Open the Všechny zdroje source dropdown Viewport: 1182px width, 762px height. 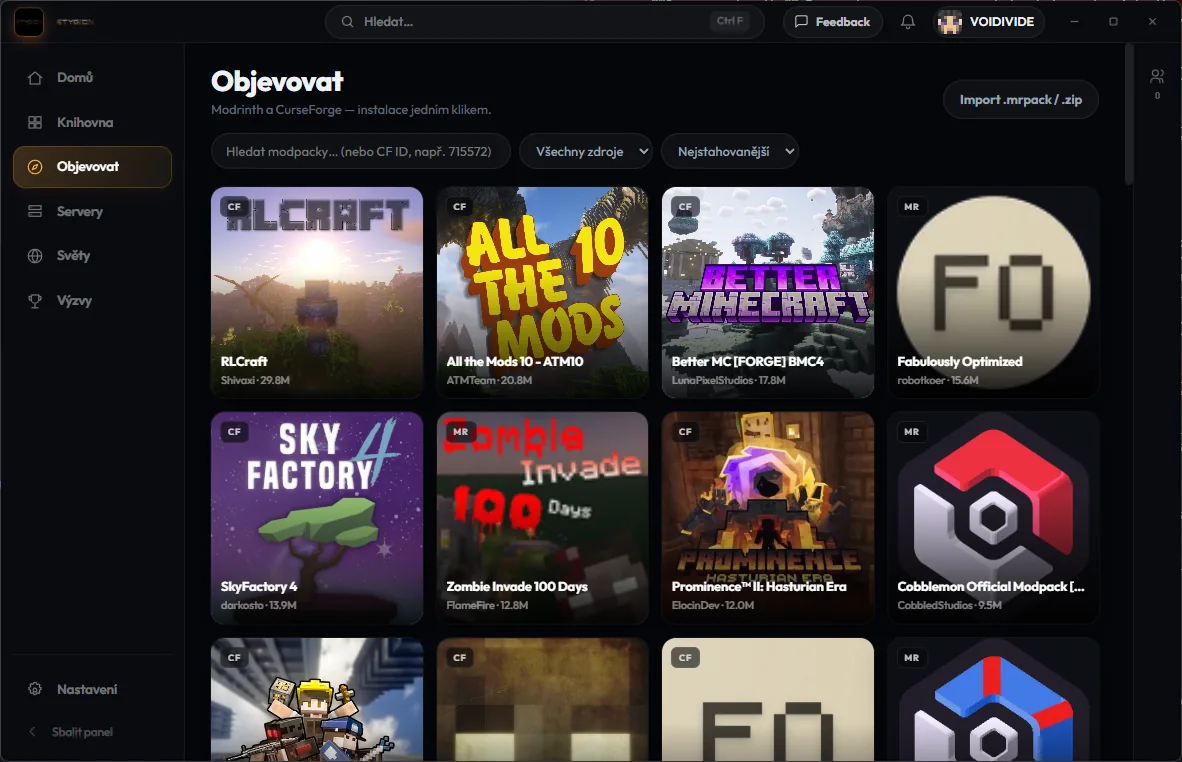(x=586, y=151)
